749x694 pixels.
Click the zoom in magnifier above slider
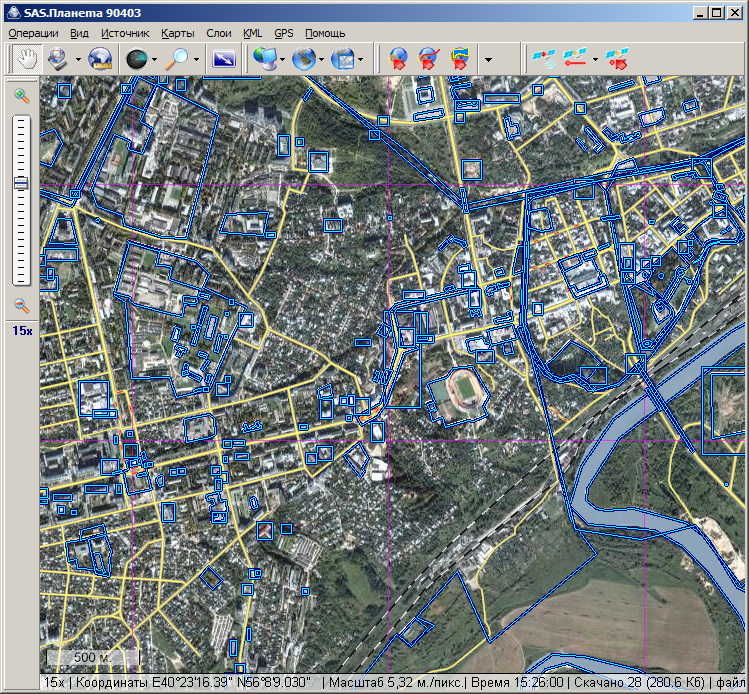click(x=21, y=96)
